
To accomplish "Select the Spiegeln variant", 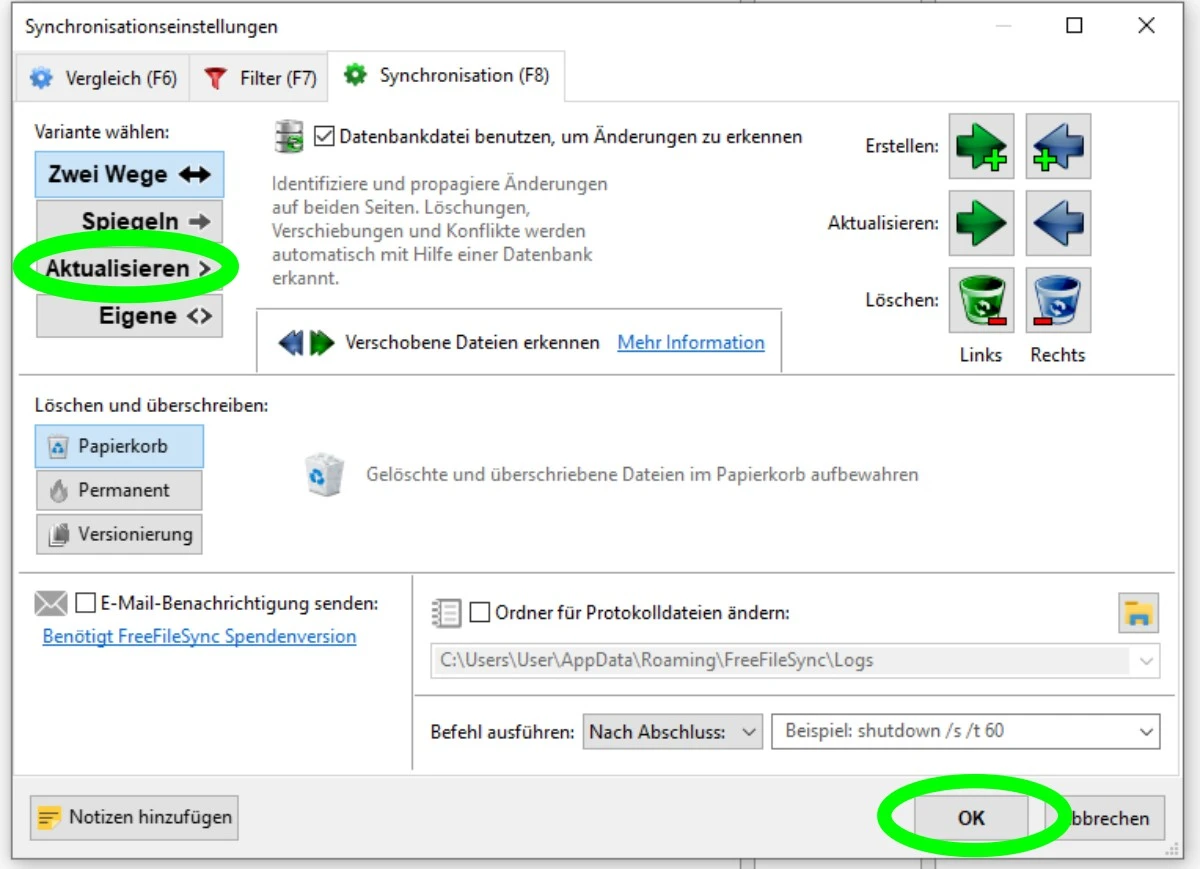I will (x=130, y=222).
